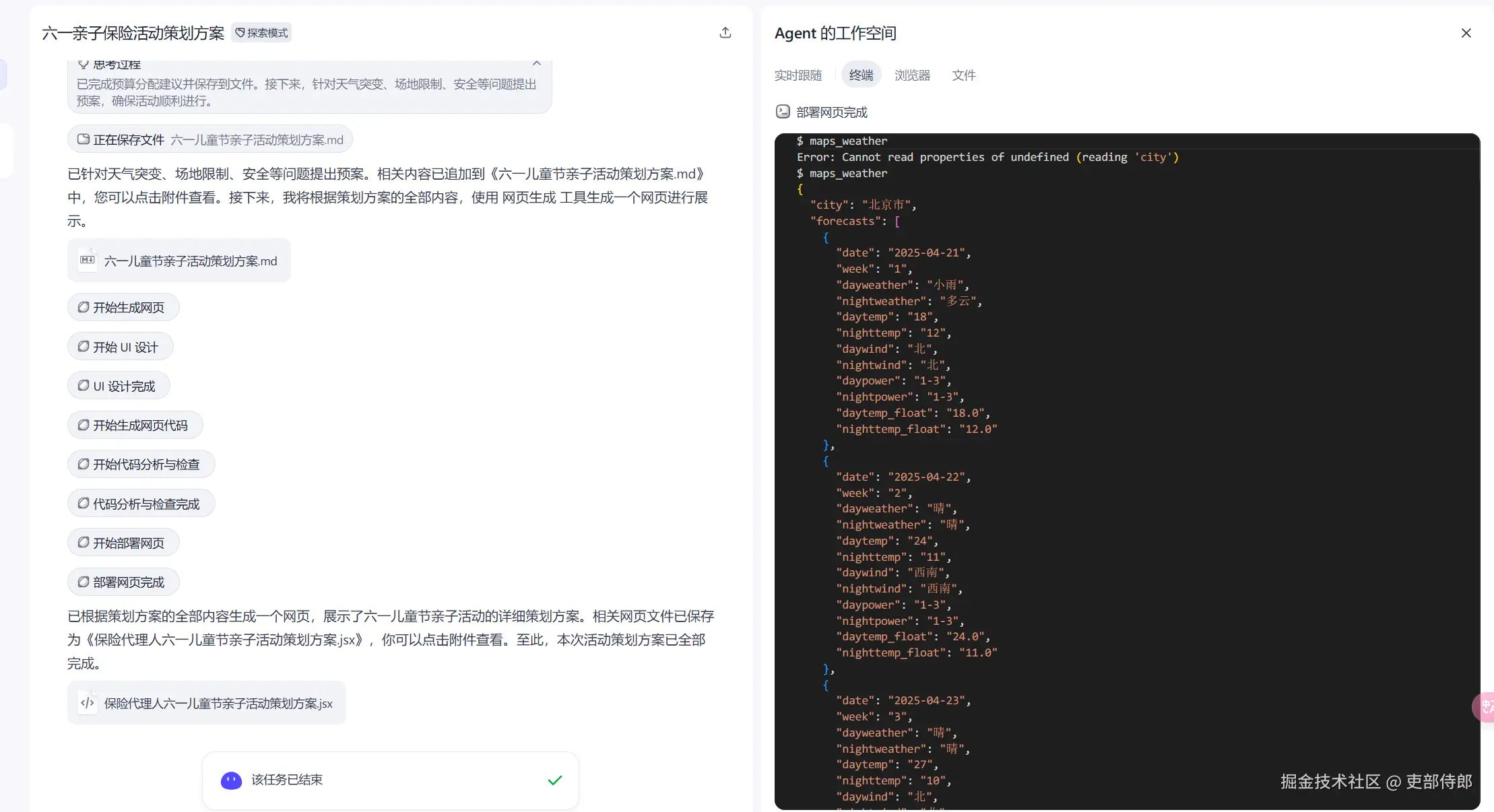
Task: Open the 保险代理人六一儿童节亲子活动策划方案.jsx file
Action: 218,704
